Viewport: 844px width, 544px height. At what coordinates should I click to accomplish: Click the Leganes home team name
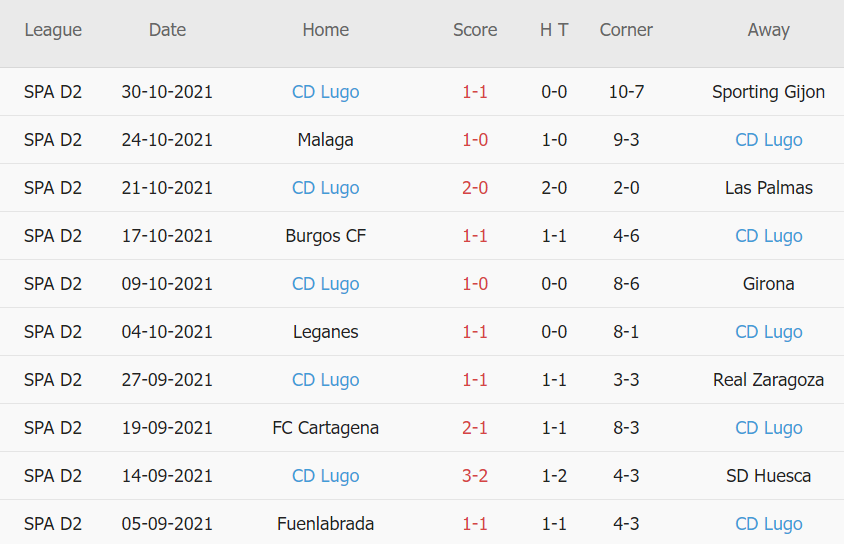(x=325, y=332)
